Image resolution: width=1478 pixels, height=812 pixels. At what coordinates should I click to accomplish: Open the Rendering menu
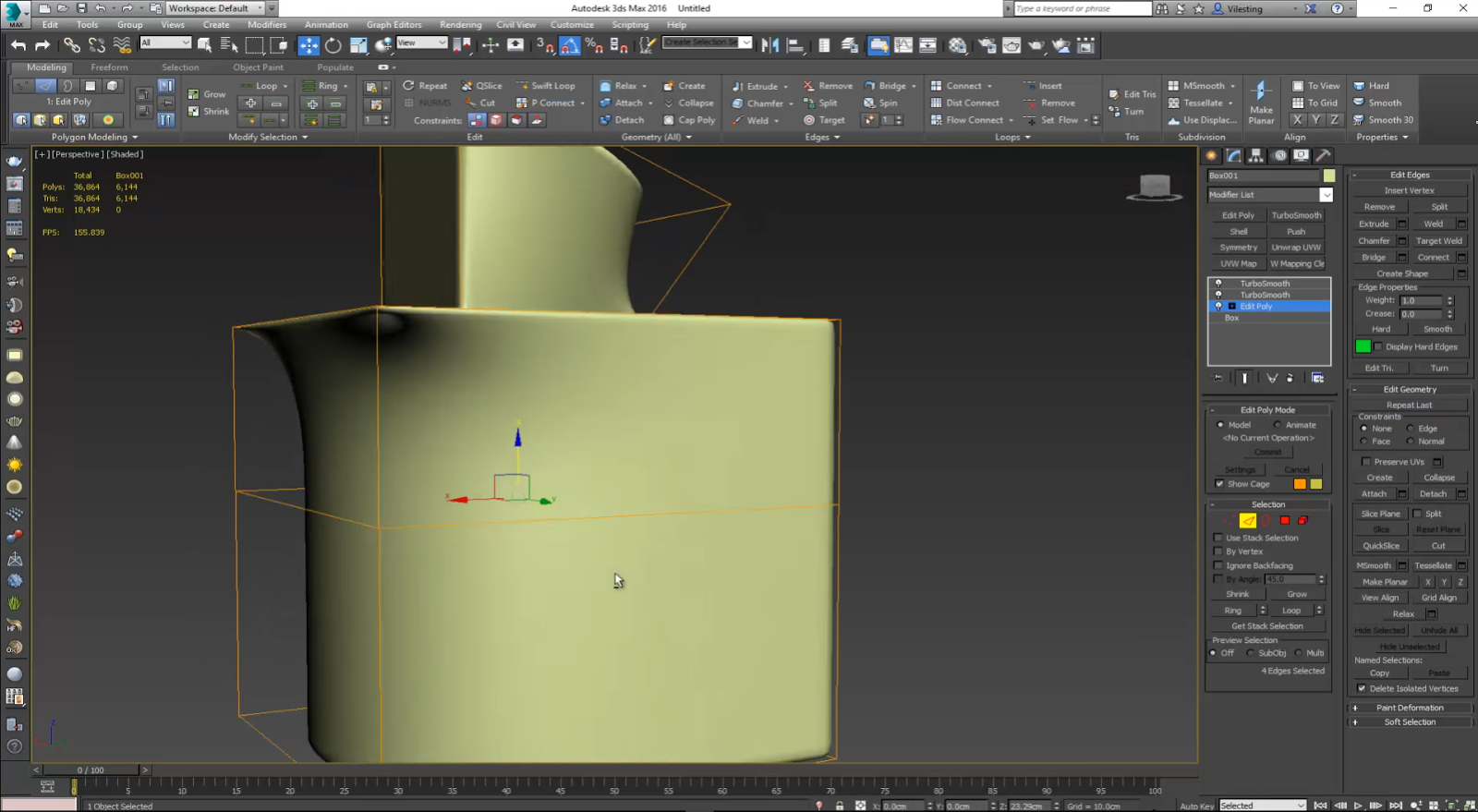click(x=460, y=25)
